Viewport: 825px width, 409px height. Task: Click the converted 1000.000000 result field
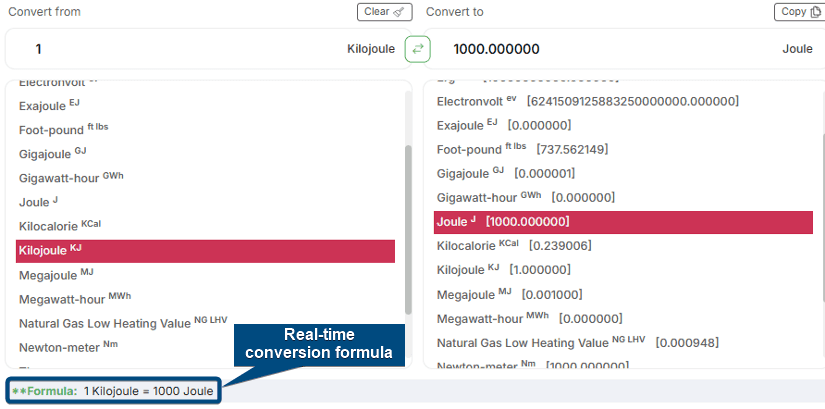click(600, 48)
